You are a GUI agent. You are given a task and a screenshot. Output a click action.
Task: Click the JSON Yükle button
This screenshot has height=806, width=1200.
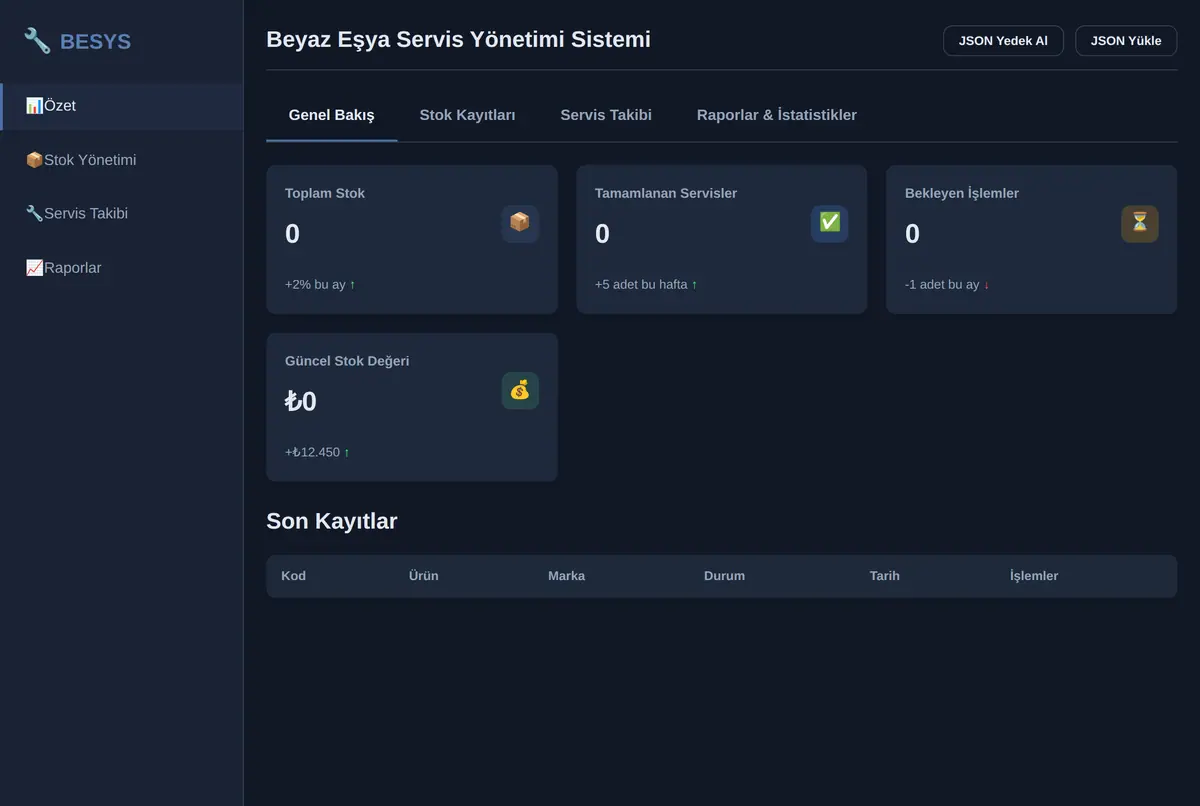click(1126, 41)
